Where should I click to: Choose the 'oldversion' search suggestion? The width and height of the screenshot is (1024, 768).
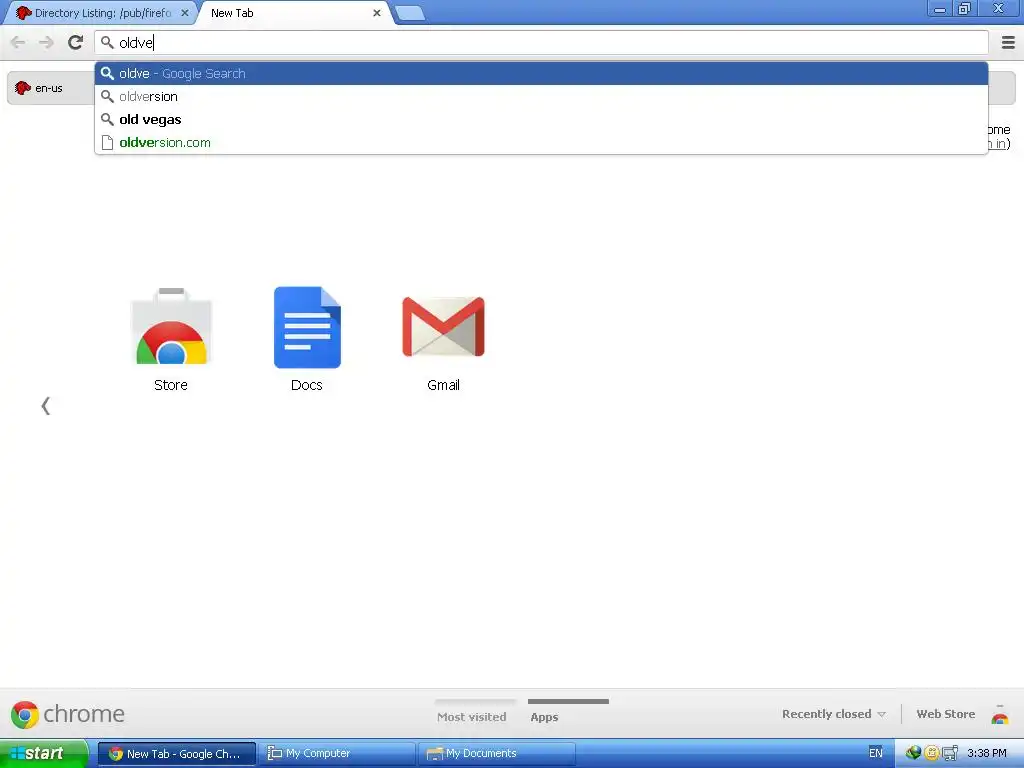click(541, 97)
